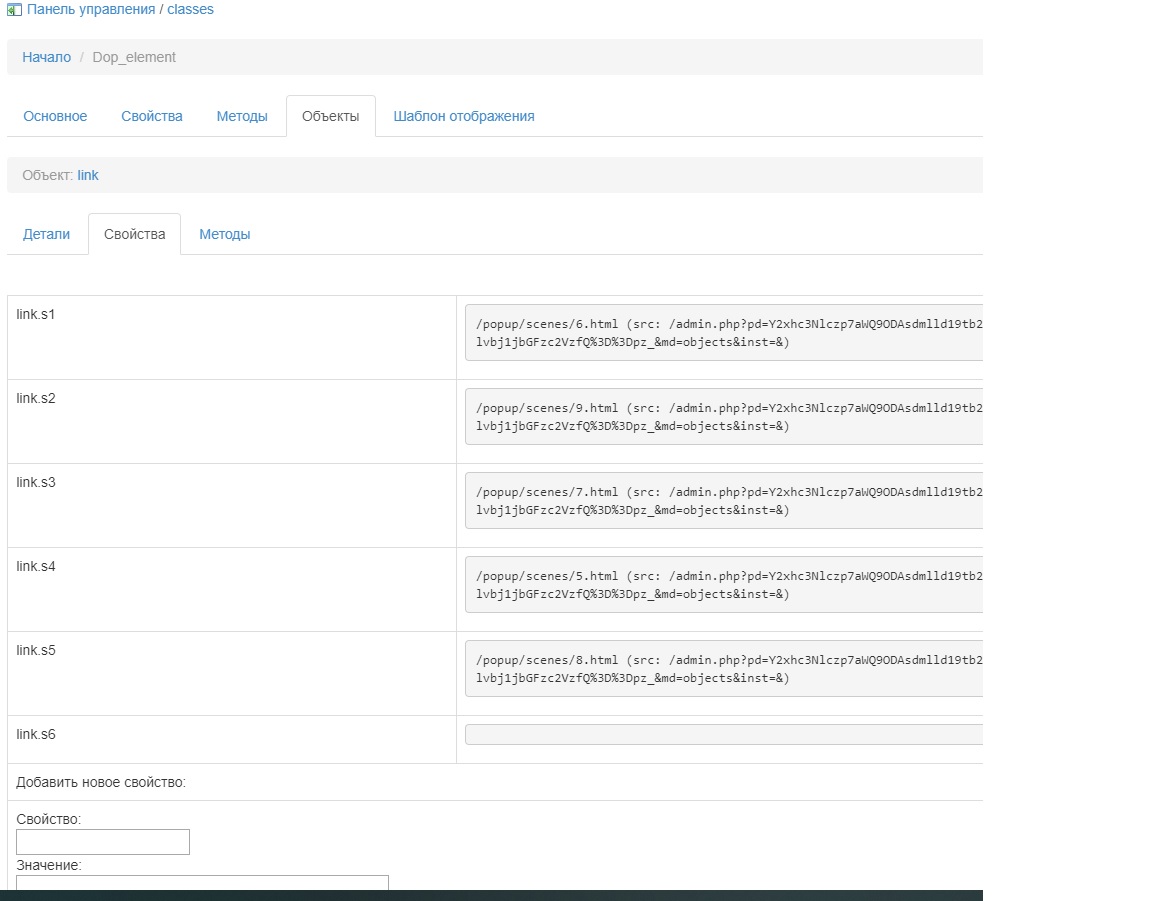The image size is (1152, 901).
Task: Select the link.s1 property label
Action: [x=35, y=315]
